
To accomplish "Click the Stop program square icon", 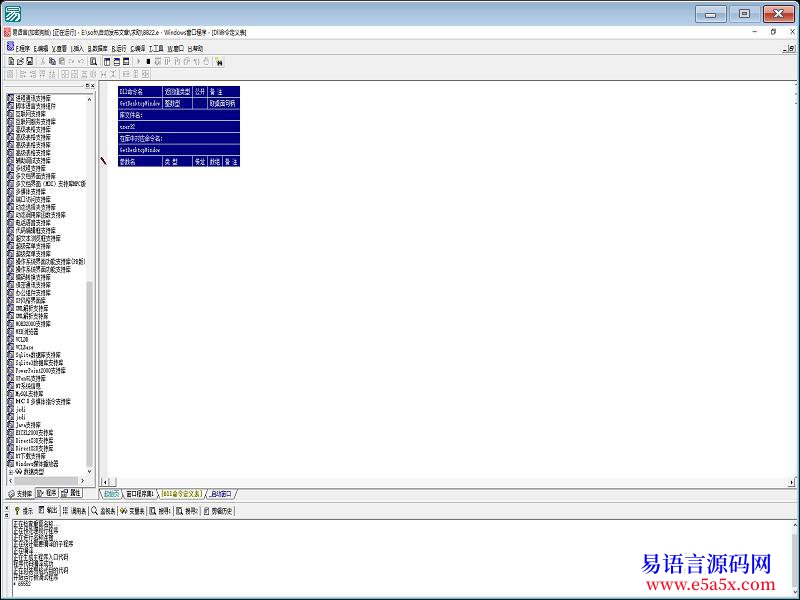I will 148,61.
